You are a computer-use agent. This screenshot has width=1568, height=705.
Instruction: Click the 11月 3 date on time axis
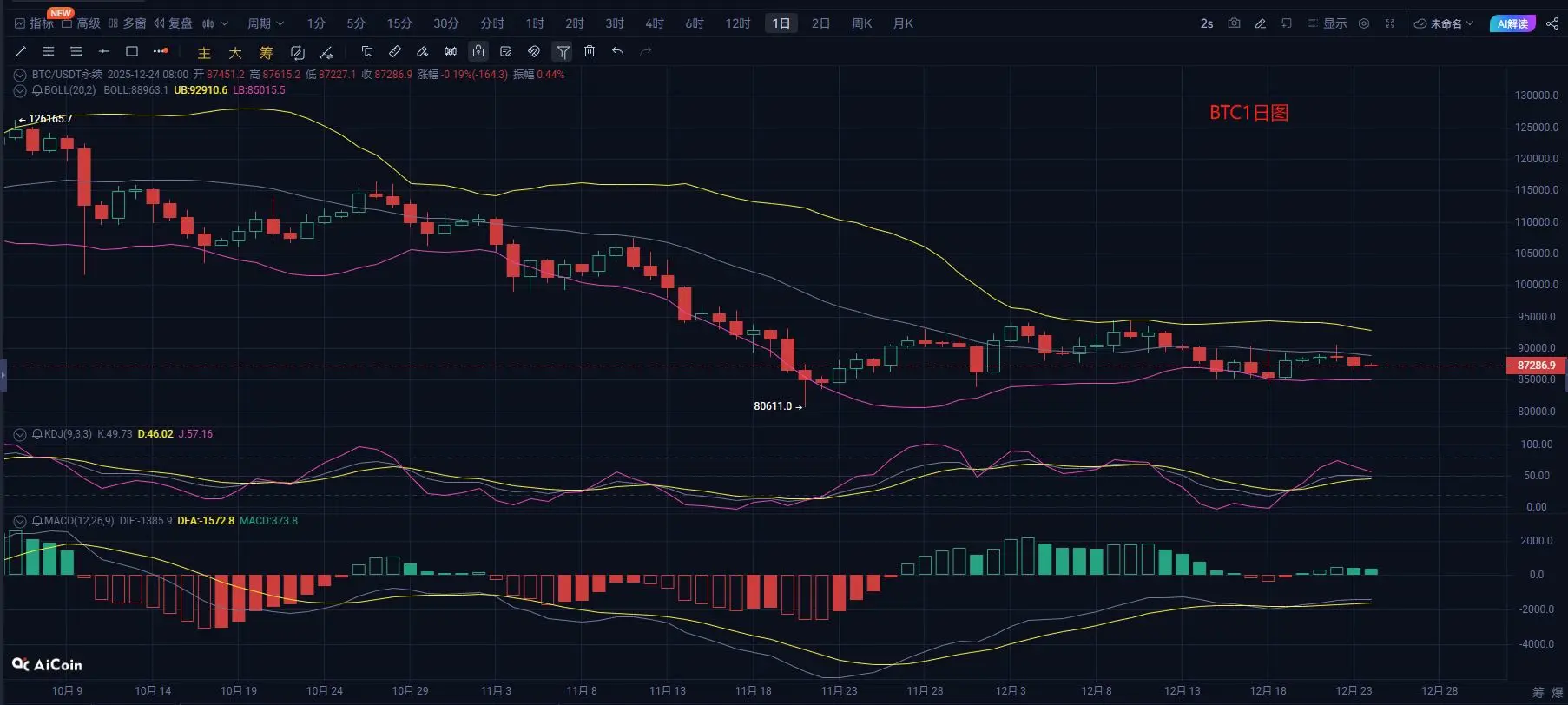click(496, 691)
